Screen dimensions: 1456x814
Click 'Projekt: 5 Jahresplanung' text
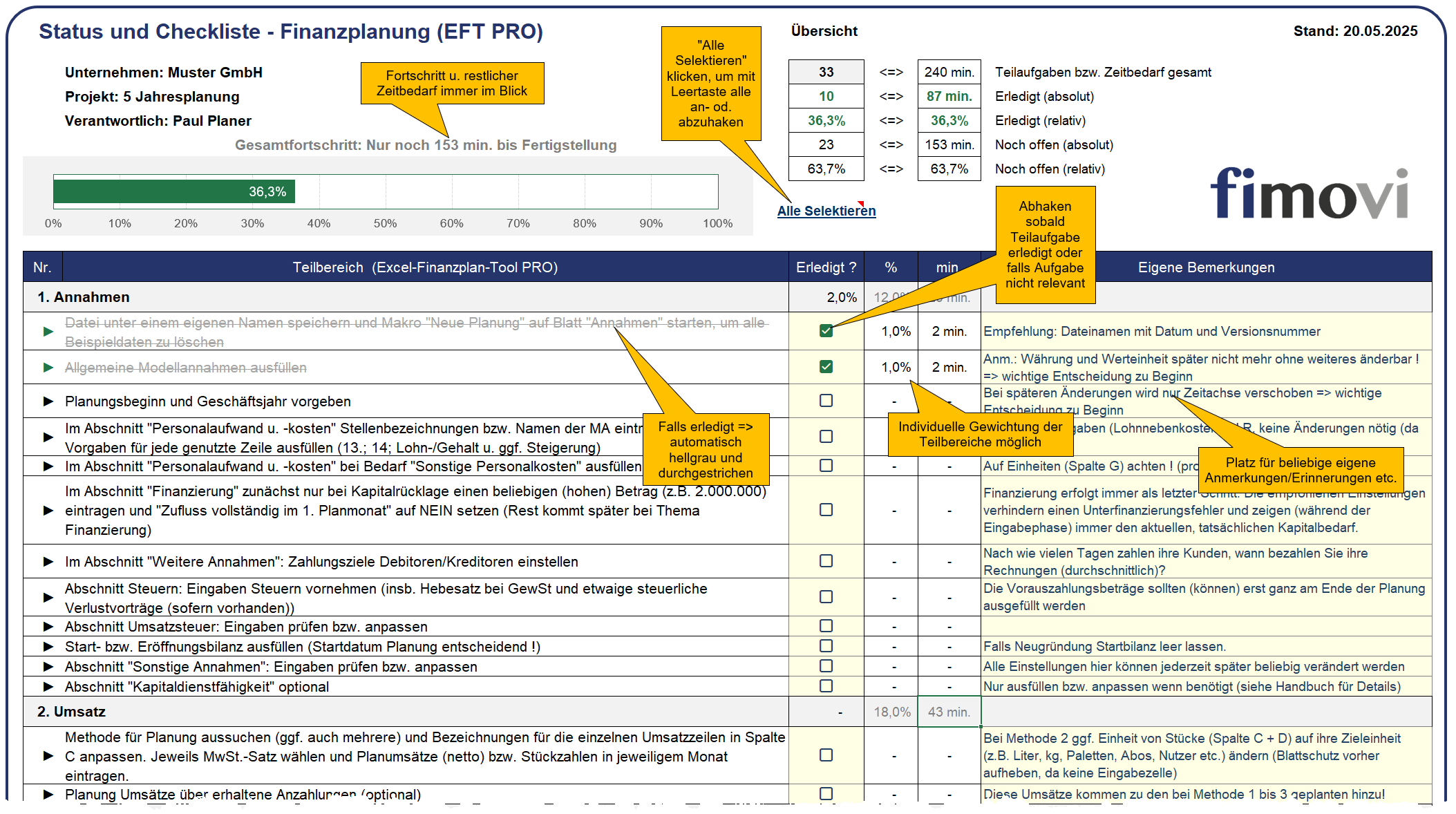pyautogui.click(x=152, y=97)
